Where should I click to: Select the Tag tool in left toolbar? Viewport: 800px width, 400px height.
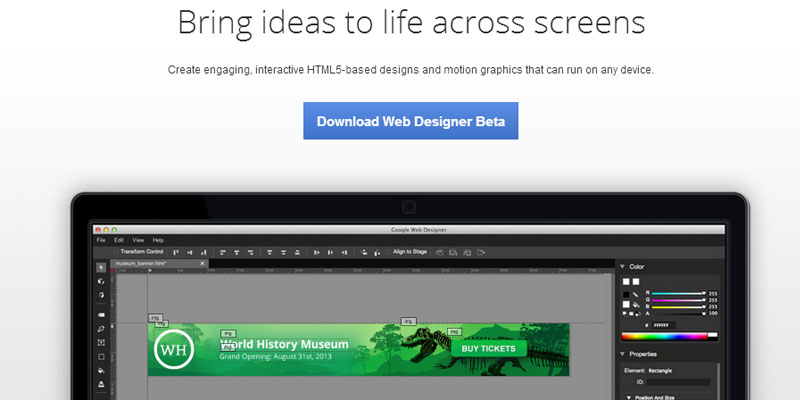click(x=101, y=314)
